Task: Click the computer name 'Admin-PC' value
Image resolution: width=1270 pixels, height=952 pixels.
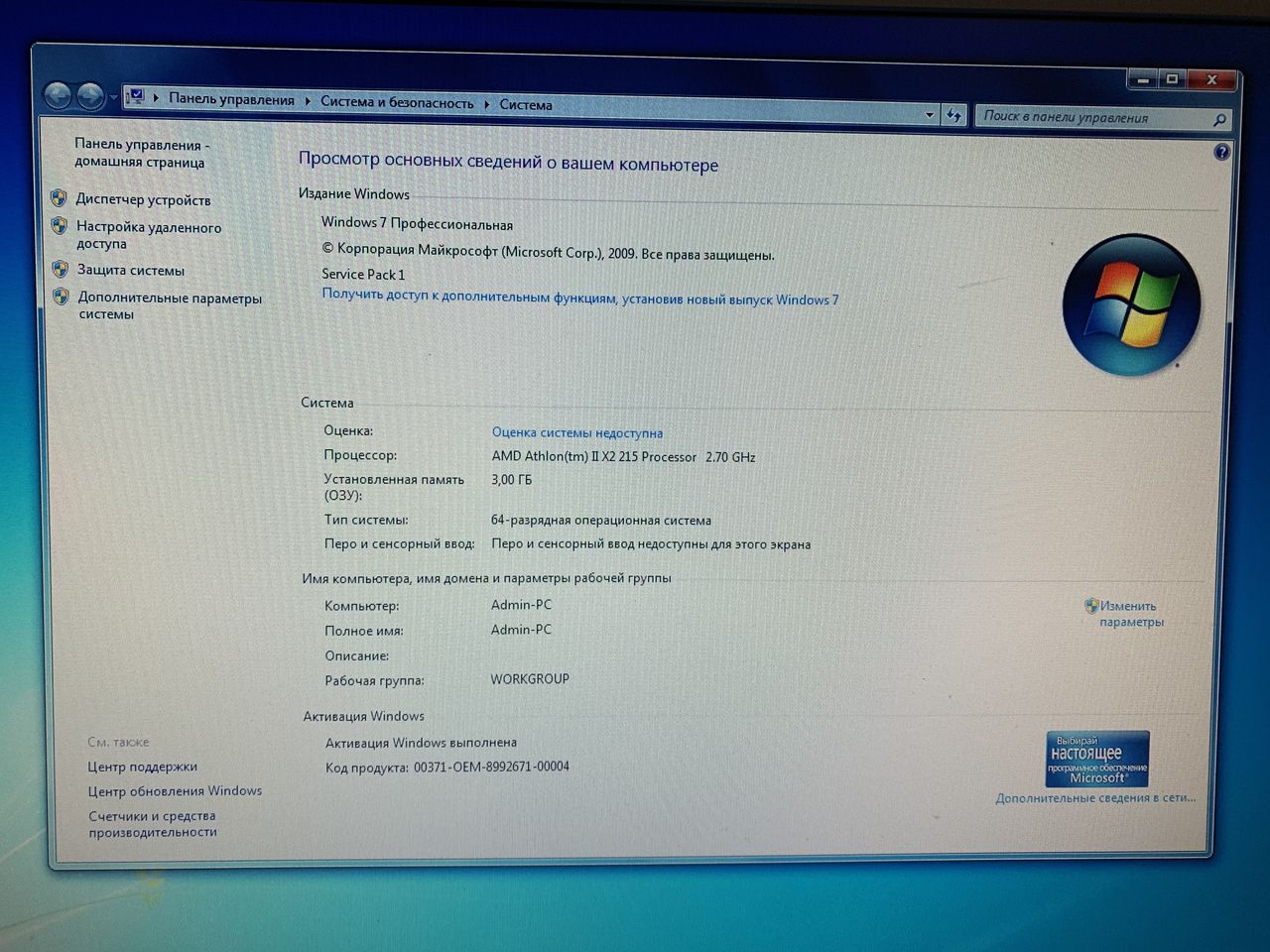Action: click(x=521, y=604)
